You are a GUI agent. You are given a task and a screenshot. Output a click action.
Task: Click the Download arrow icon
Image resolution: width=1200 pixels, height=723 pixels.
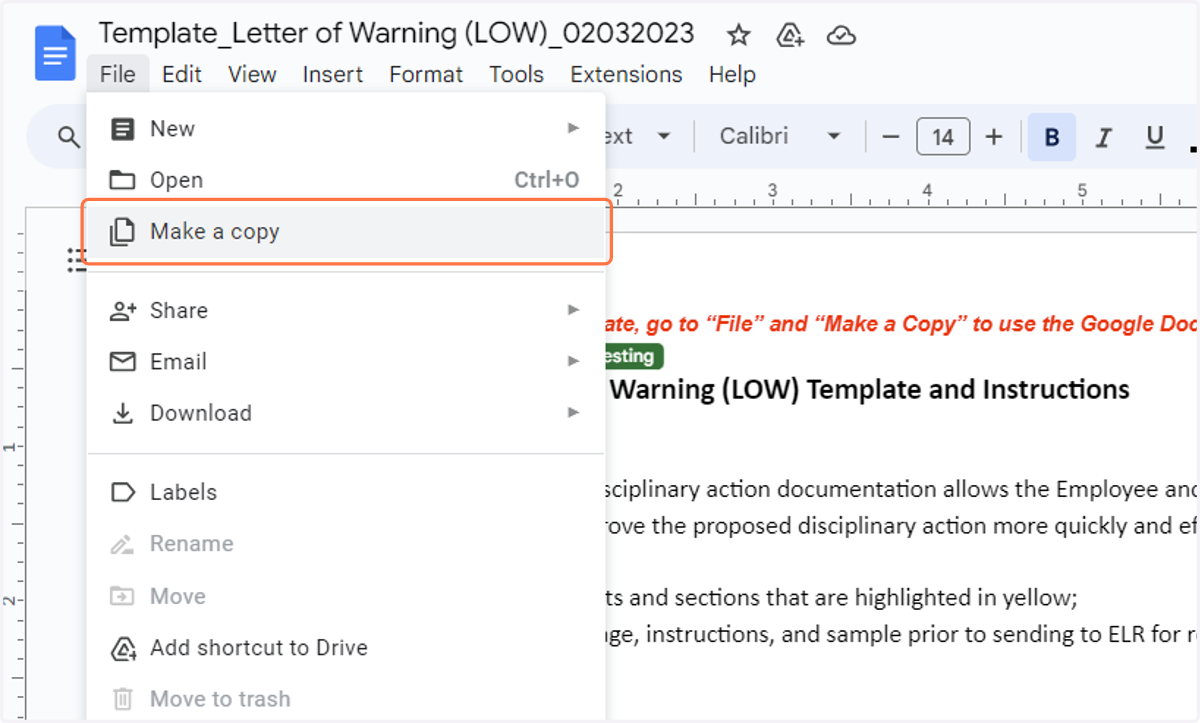coord(122,414)
